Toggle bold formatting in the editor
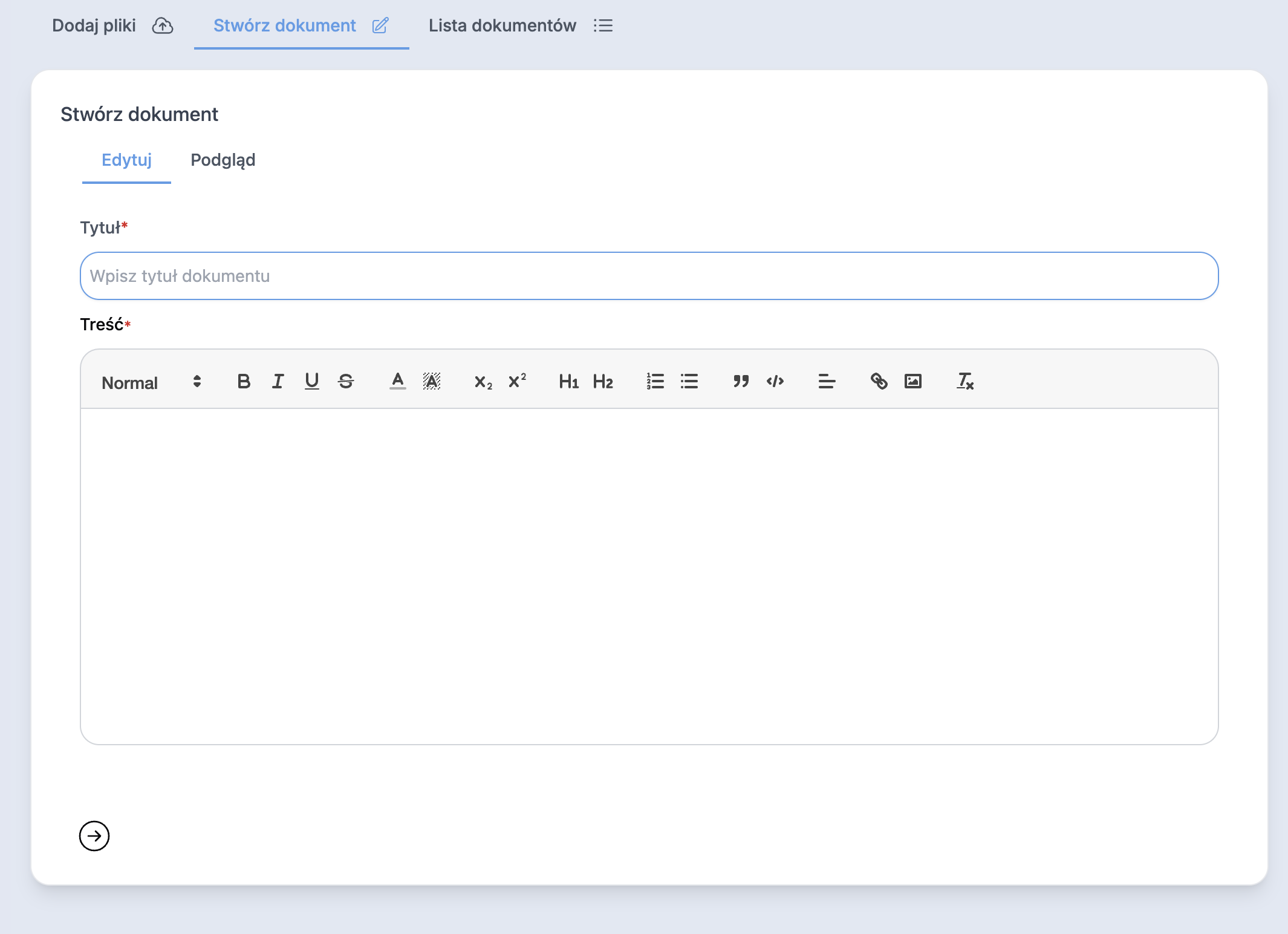 [244, 381]
